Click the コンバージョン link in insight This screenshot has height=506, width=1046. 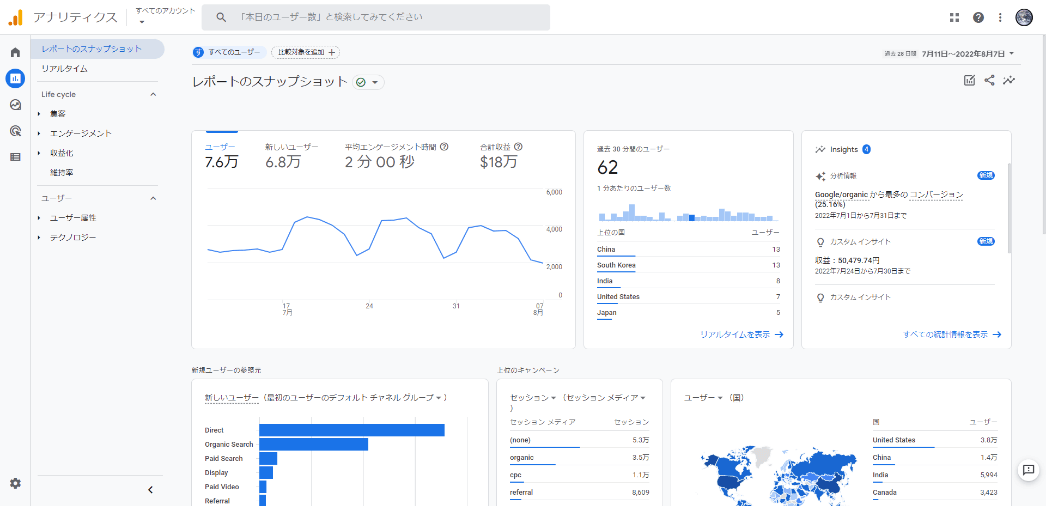pyautogui.click(x=937, y=195)
